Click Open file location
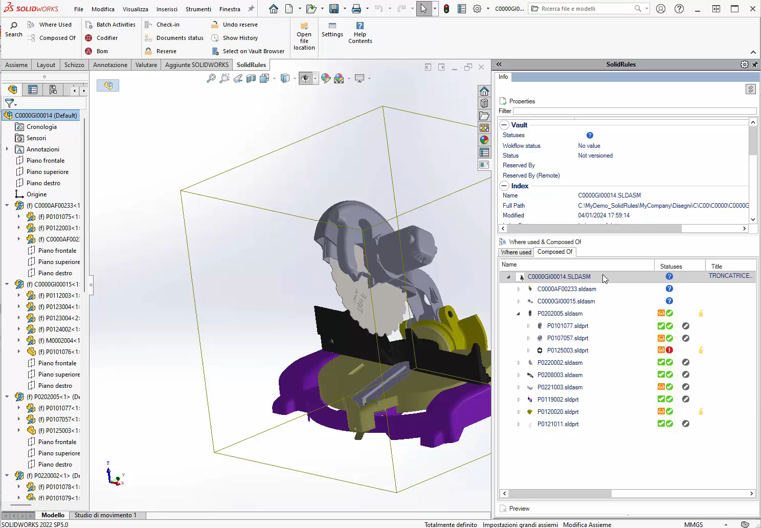761x528 pixels. pyautogui.click(x=304, y=36)
